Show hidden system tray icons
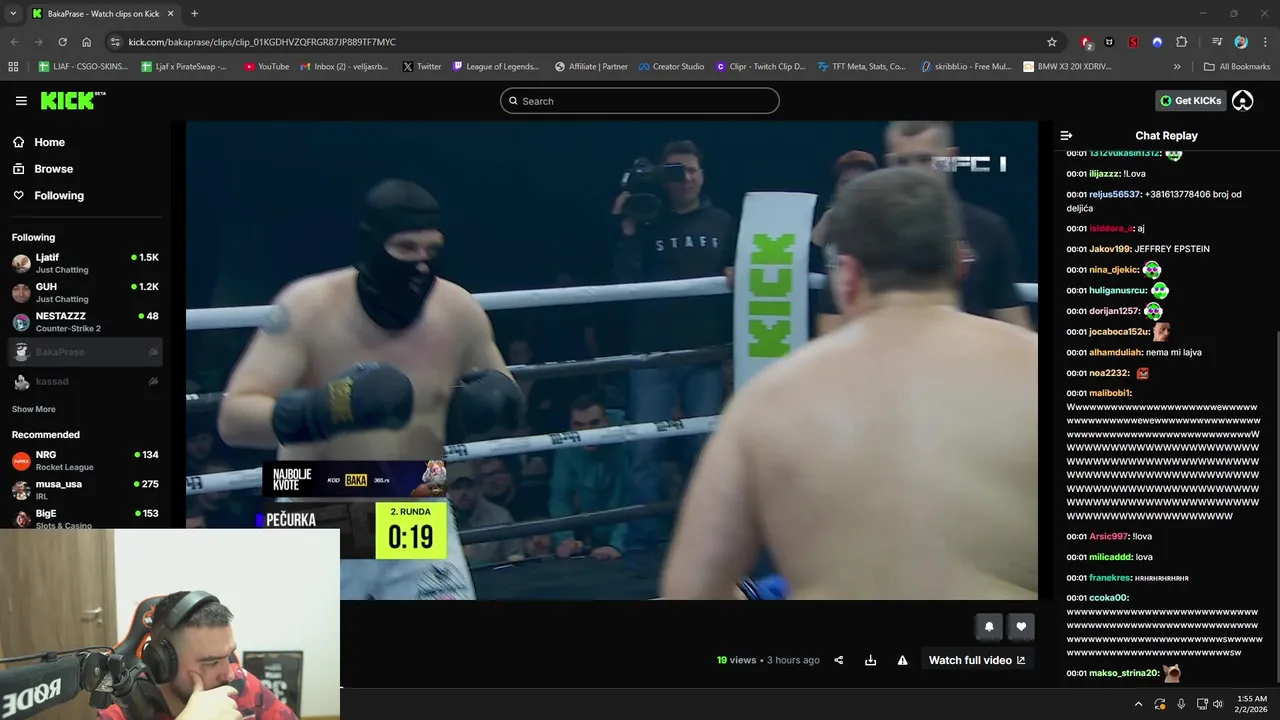Viewport: 1280px width, 720px height. [1138, 704]
